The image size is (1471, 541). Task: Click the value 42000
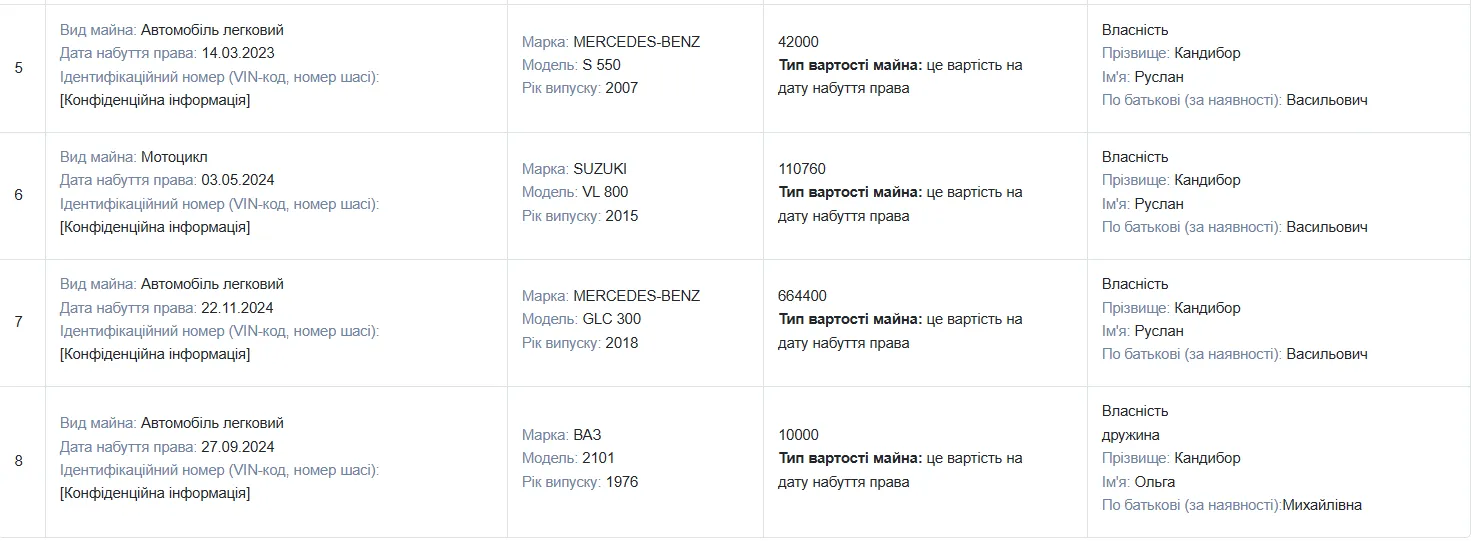[798, 42]
